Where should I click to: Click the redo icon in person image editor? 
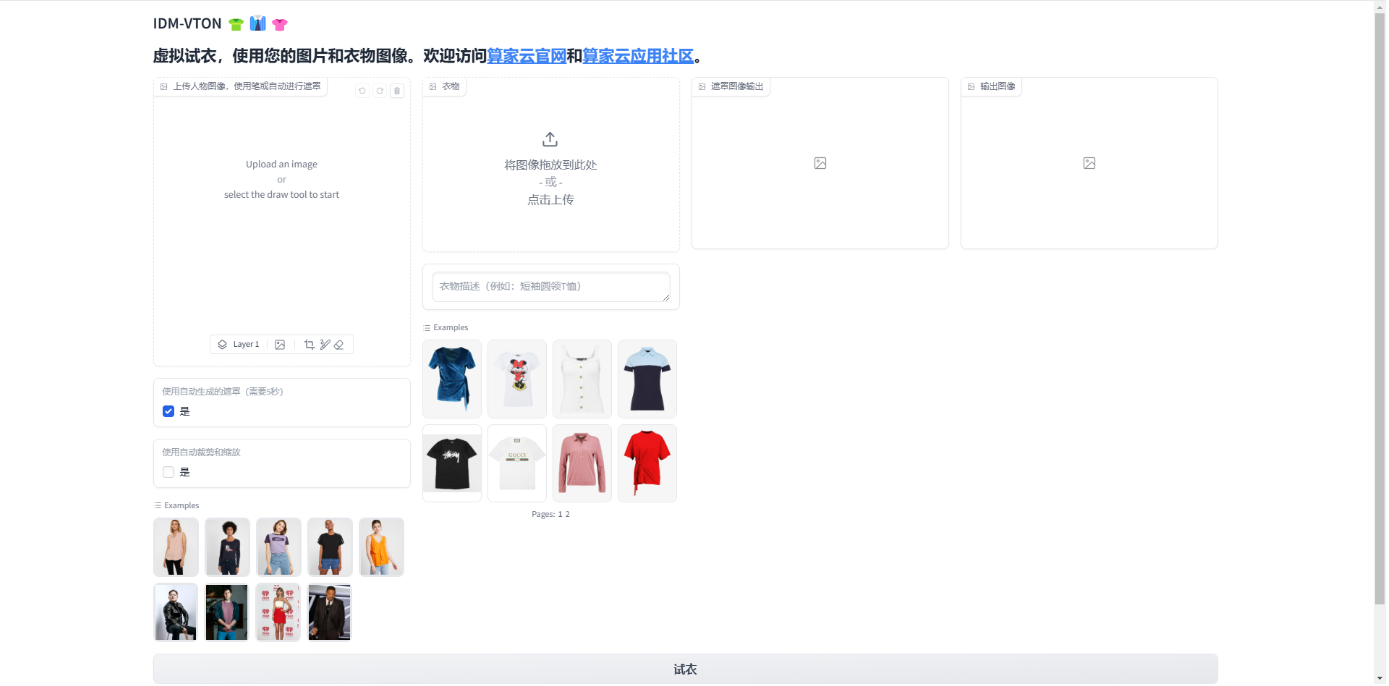[x=380, y=91]
